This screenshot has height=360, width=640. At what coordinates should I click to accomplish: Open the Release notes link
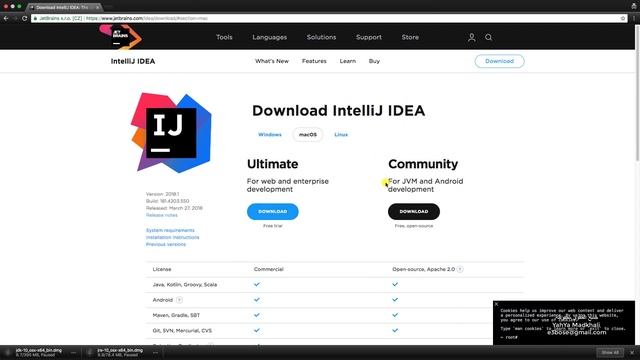[162, 215]
